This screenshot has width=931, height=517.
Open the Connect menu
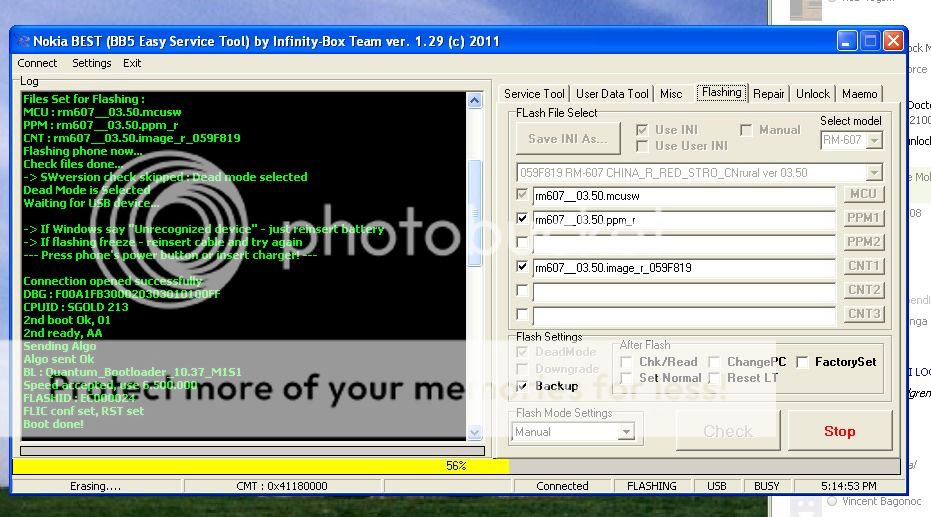[x=38, y=63]
